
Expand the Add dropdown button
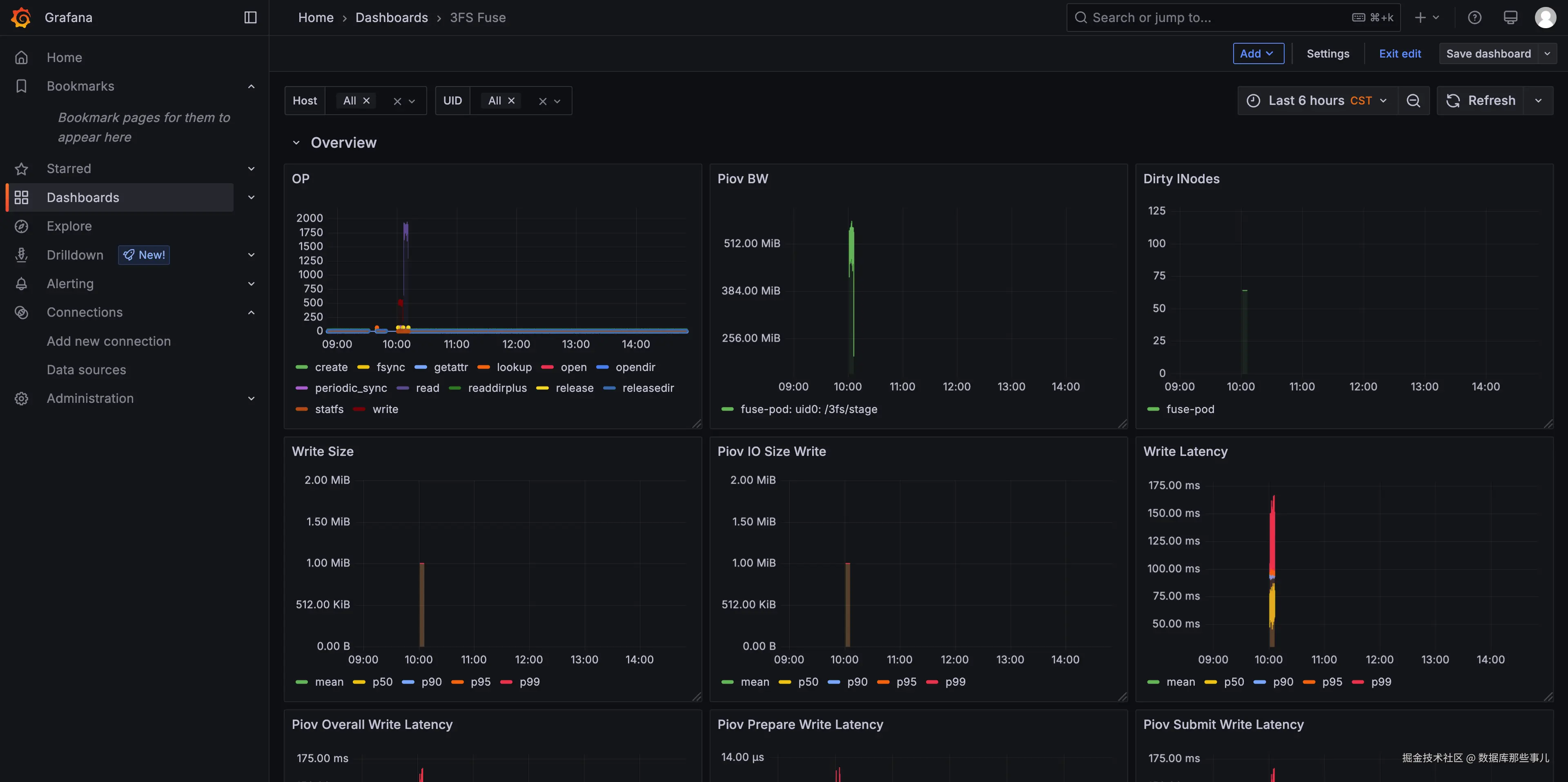[x=1258, y=53]
